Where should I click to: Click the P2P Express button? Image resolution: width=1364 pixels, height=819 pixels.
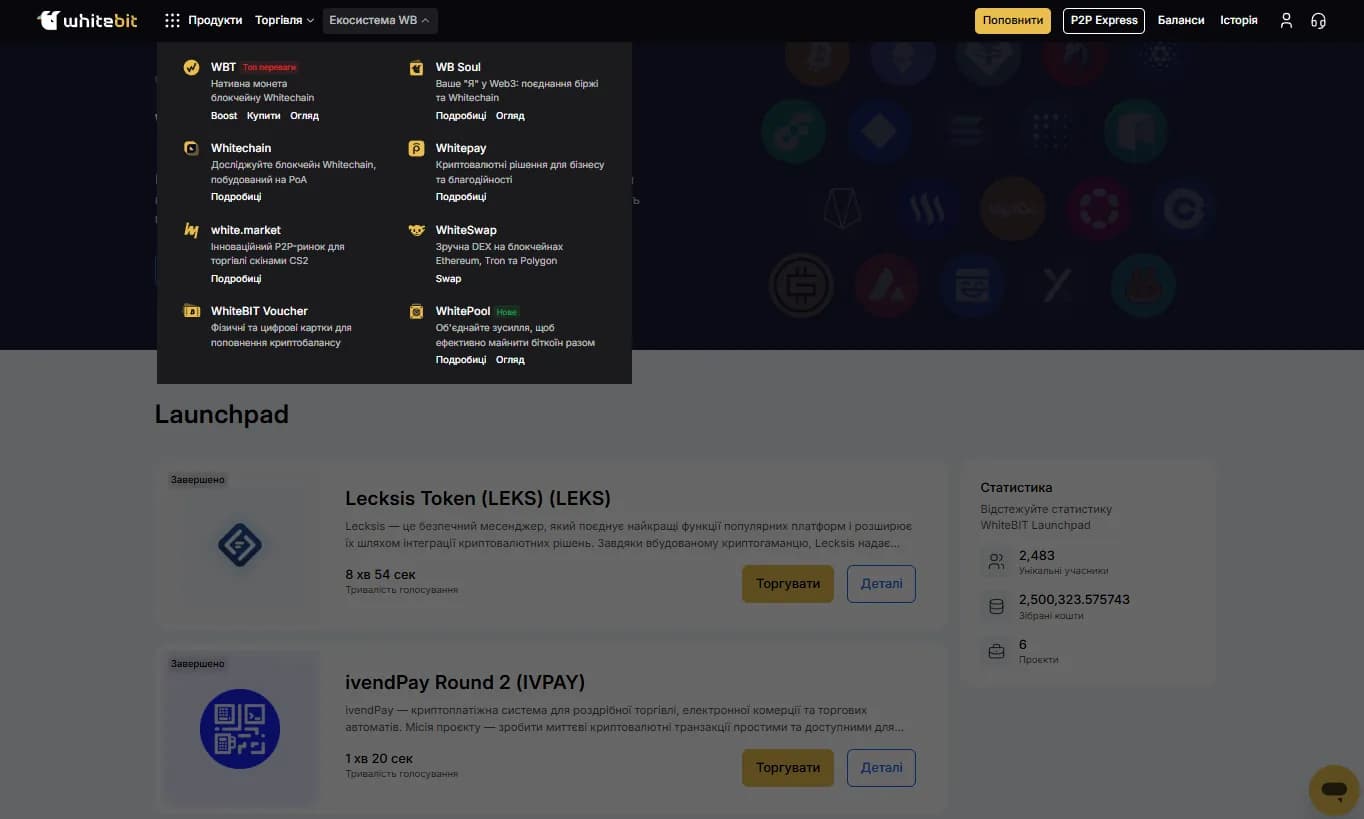[1104, 20]
